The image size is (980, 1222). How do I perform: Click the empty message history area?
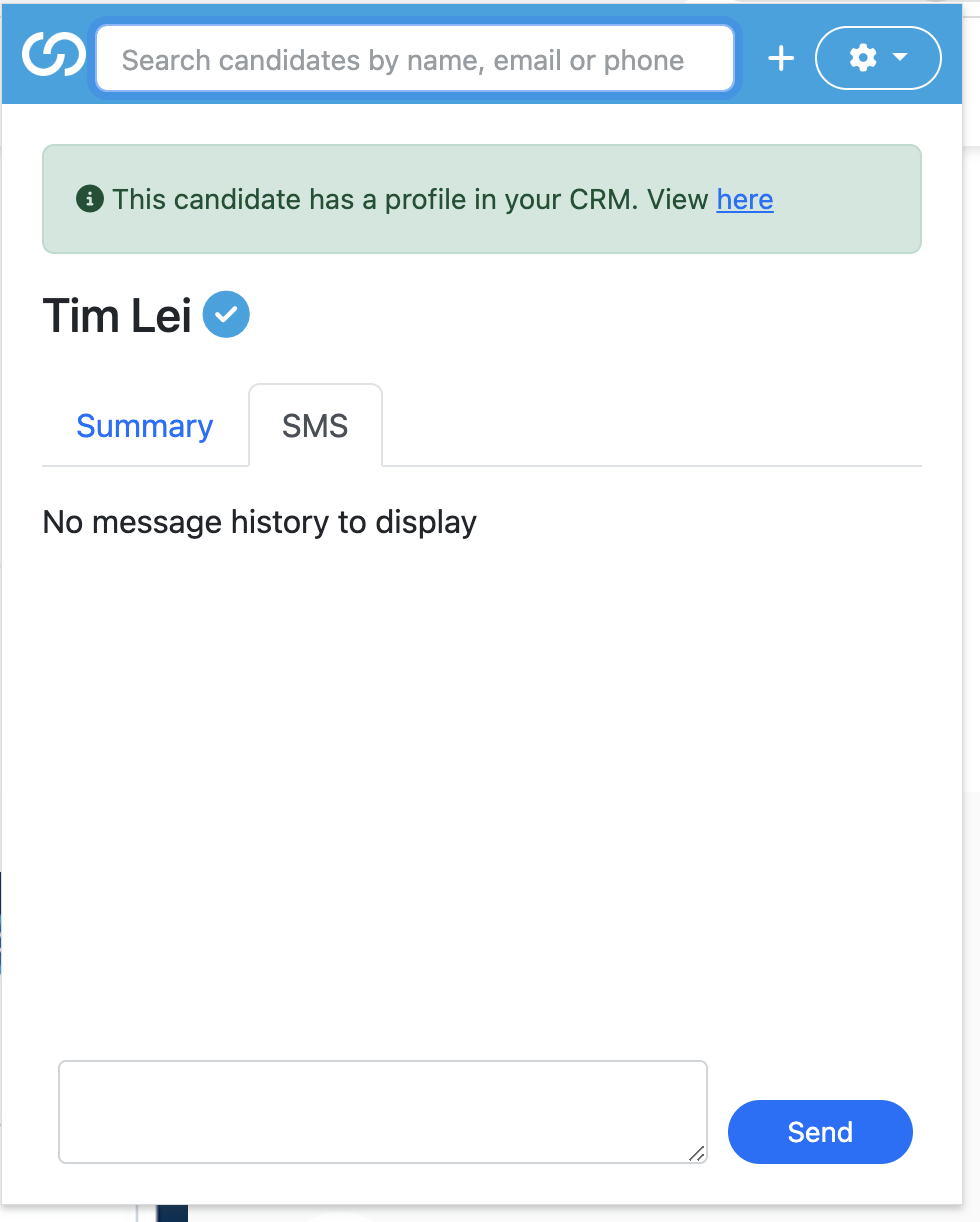[x=480, y=780]
